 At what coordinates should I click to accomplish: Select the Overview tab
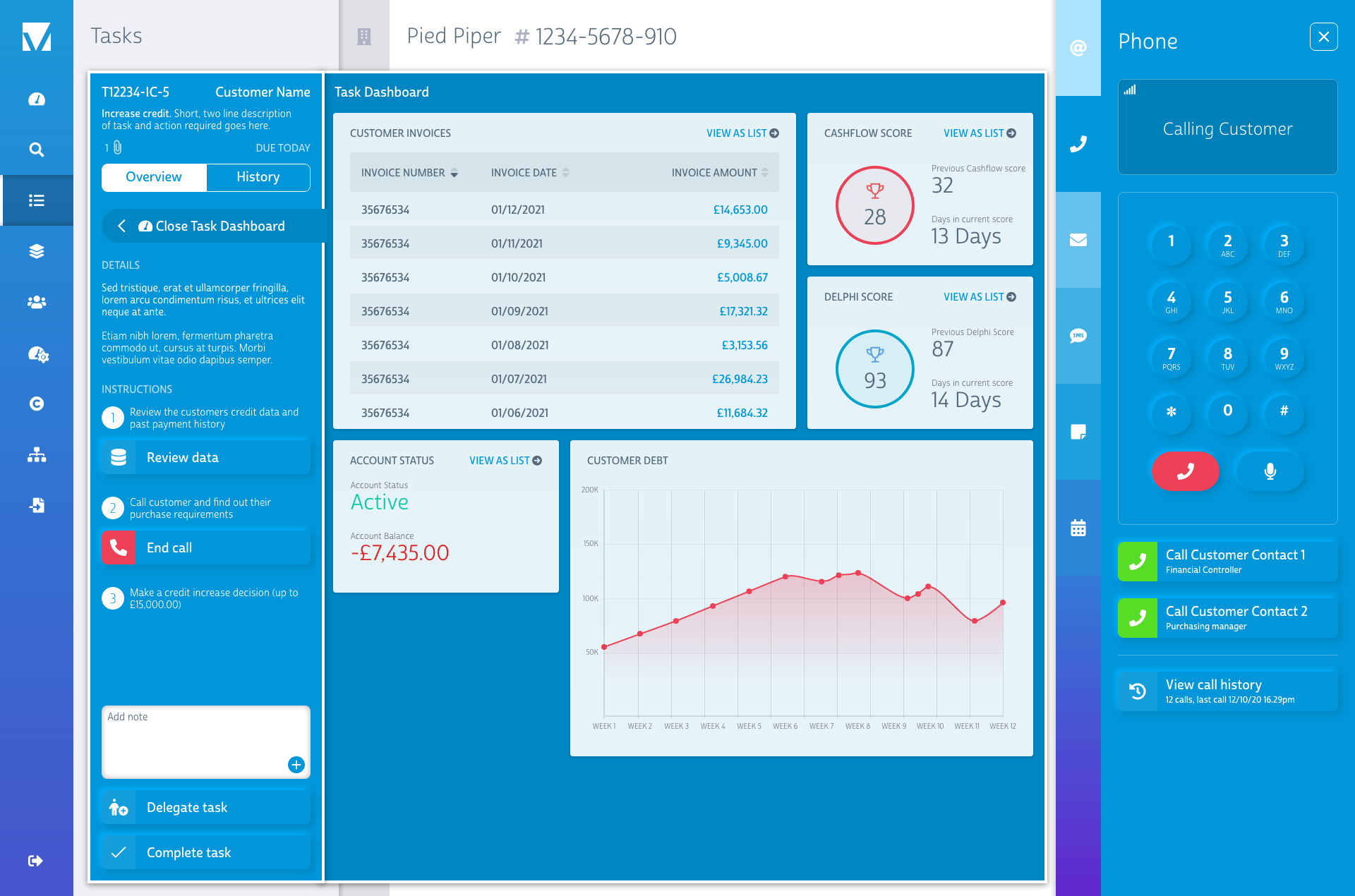tap(154, 177)
